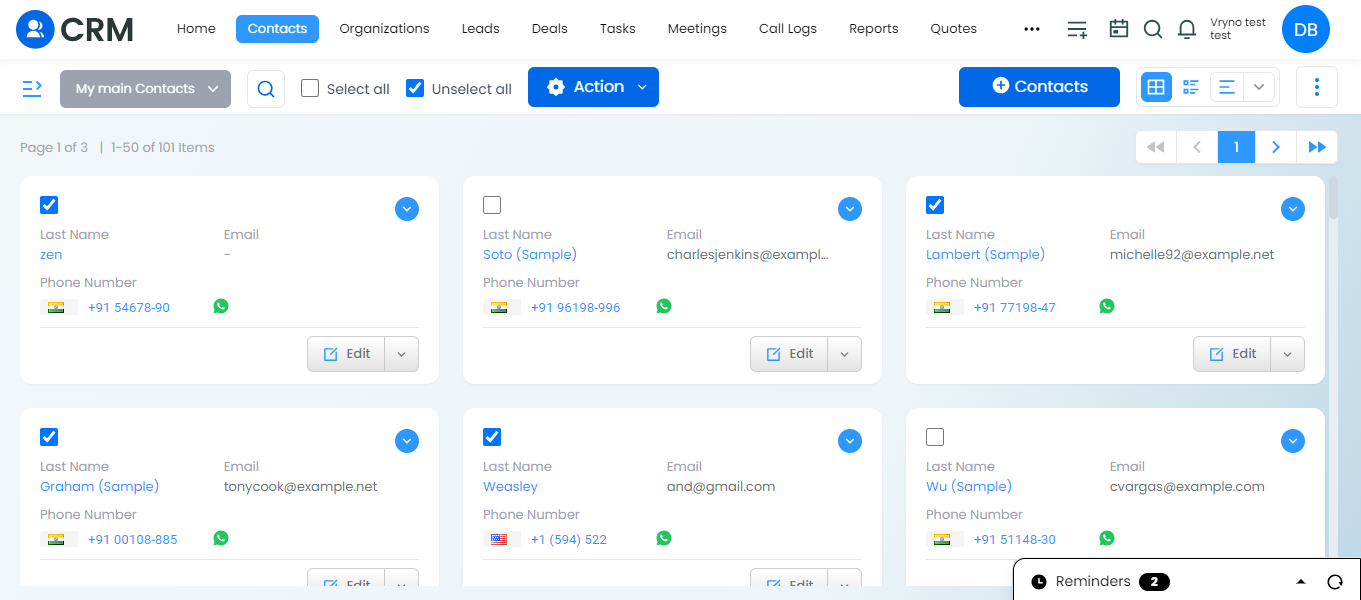This screenshot has width=1361, height=600.
Task: Expand the Lambert (Sample) card blue chevron
Action: [1293, 209]
